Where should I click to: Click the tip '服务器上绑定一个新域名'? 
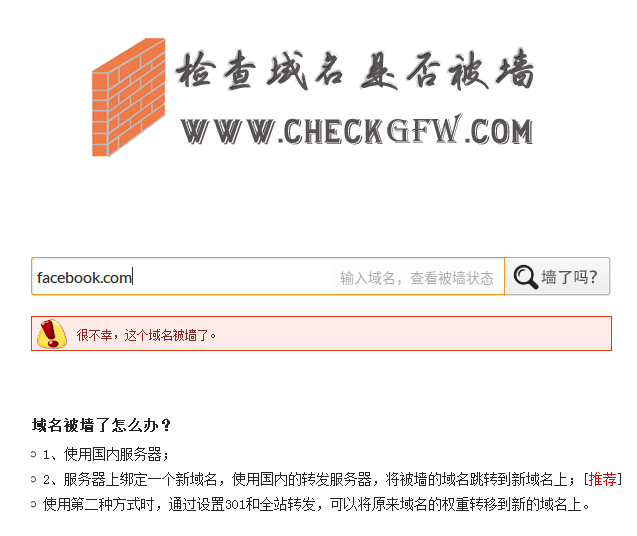tap(140, 480)
